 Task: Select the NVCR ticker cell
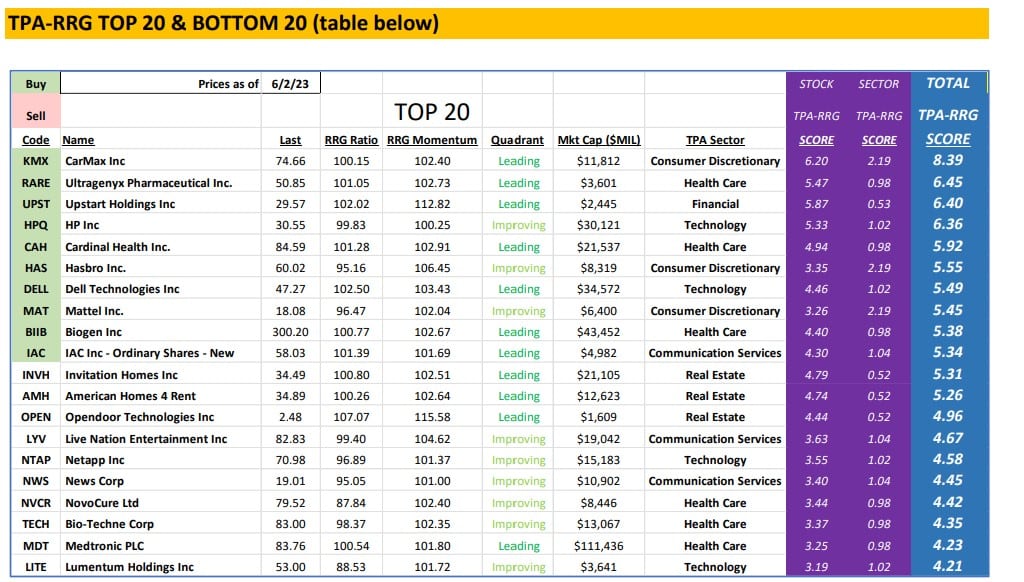pos(35,503)
